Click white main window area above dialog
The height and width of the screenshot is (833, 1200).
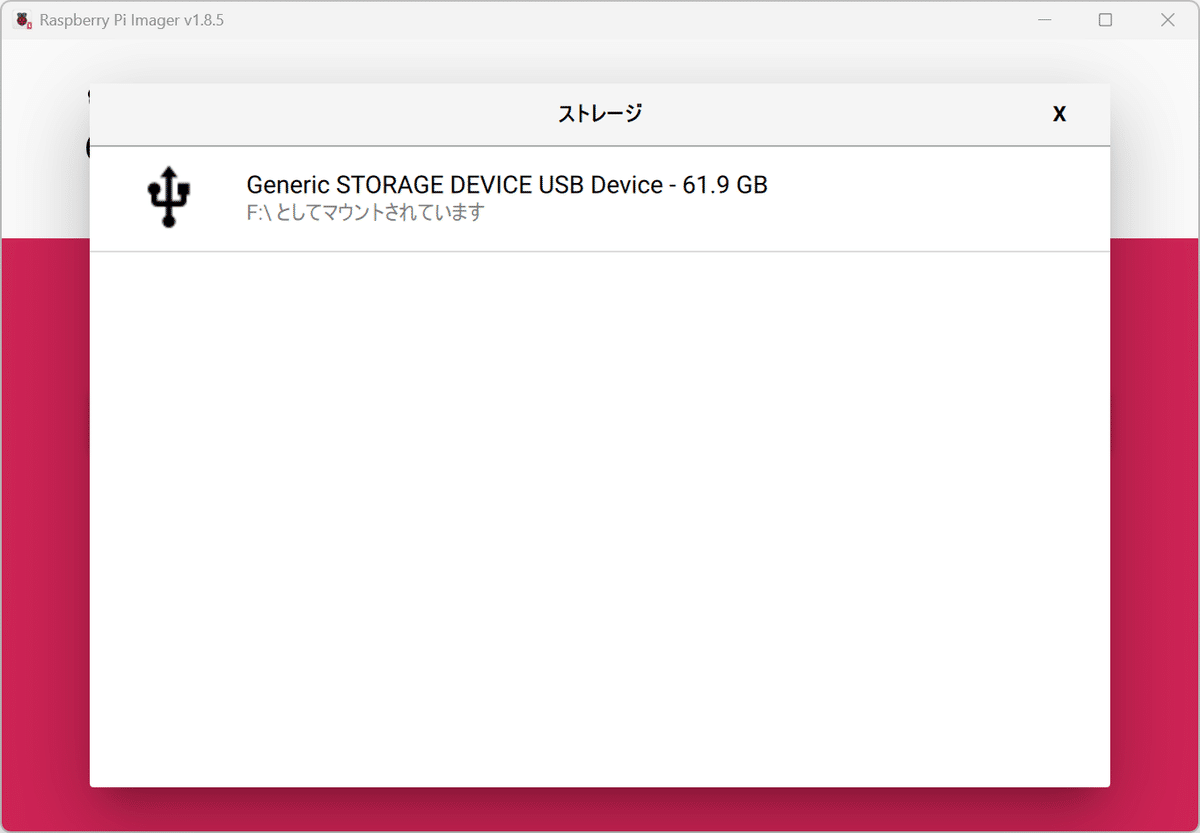(x=600, y=61)
